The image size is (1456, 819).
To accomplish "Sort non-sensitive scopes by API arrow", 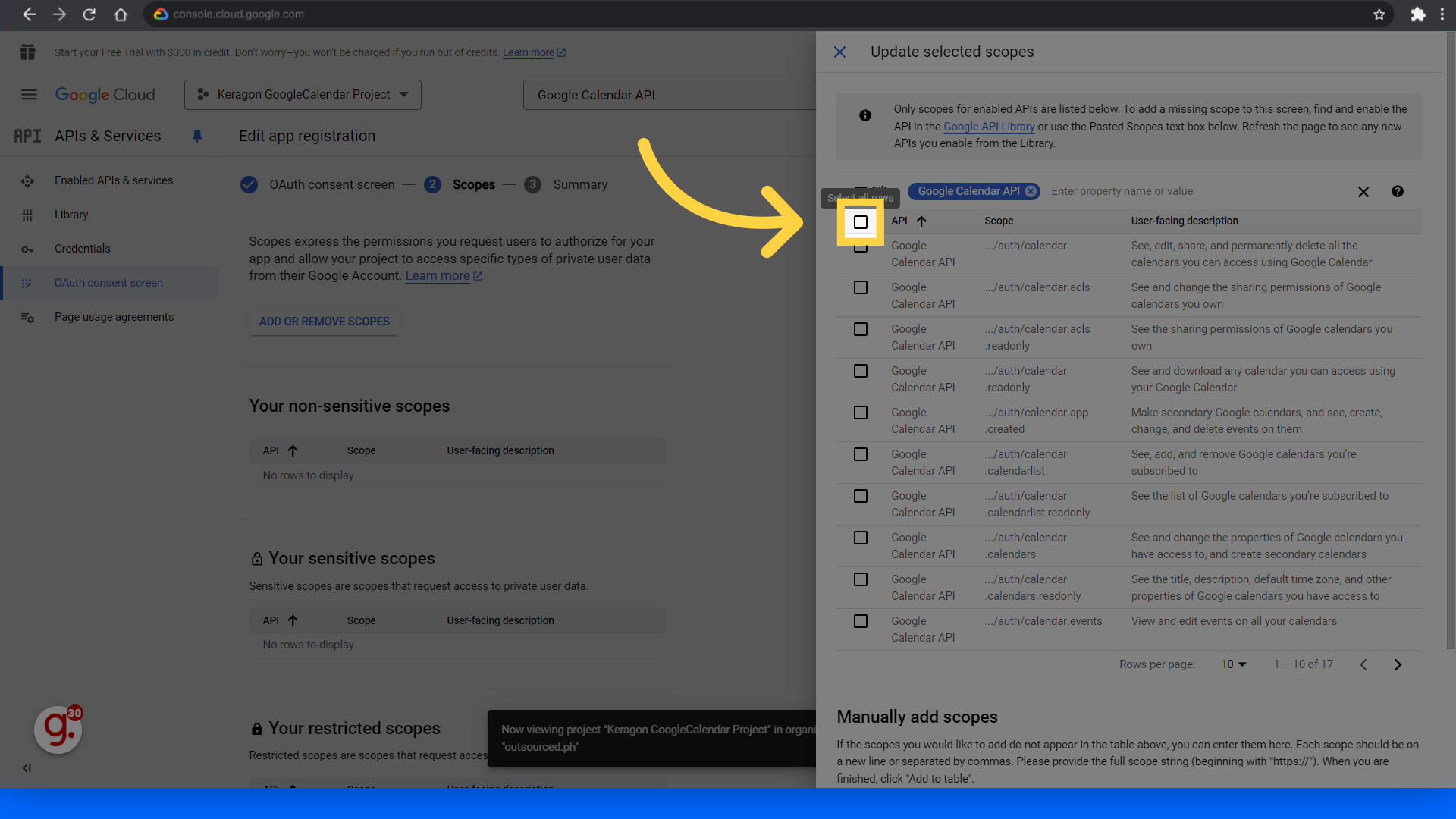I will click(x=293, y=450).
